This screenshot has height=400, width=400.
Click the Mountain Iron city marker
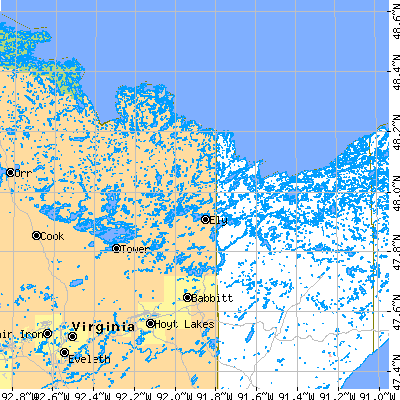tap(48, 333)
